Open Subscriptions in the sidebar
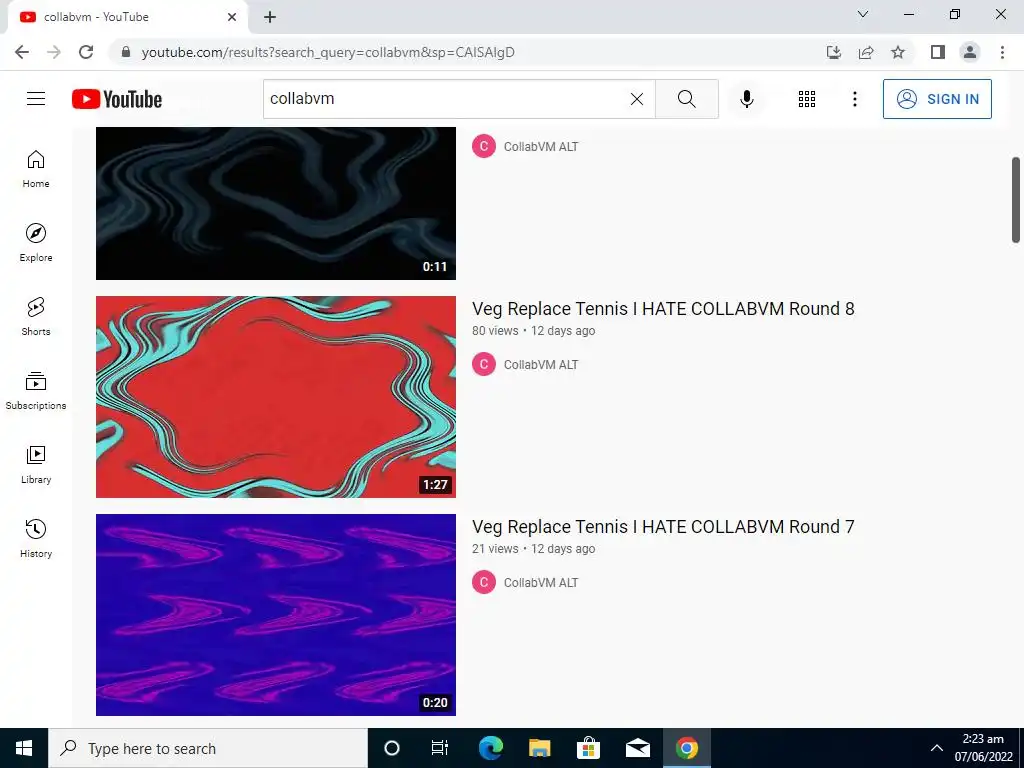This screenshot has height=768, width=1024. coord(36,391)
